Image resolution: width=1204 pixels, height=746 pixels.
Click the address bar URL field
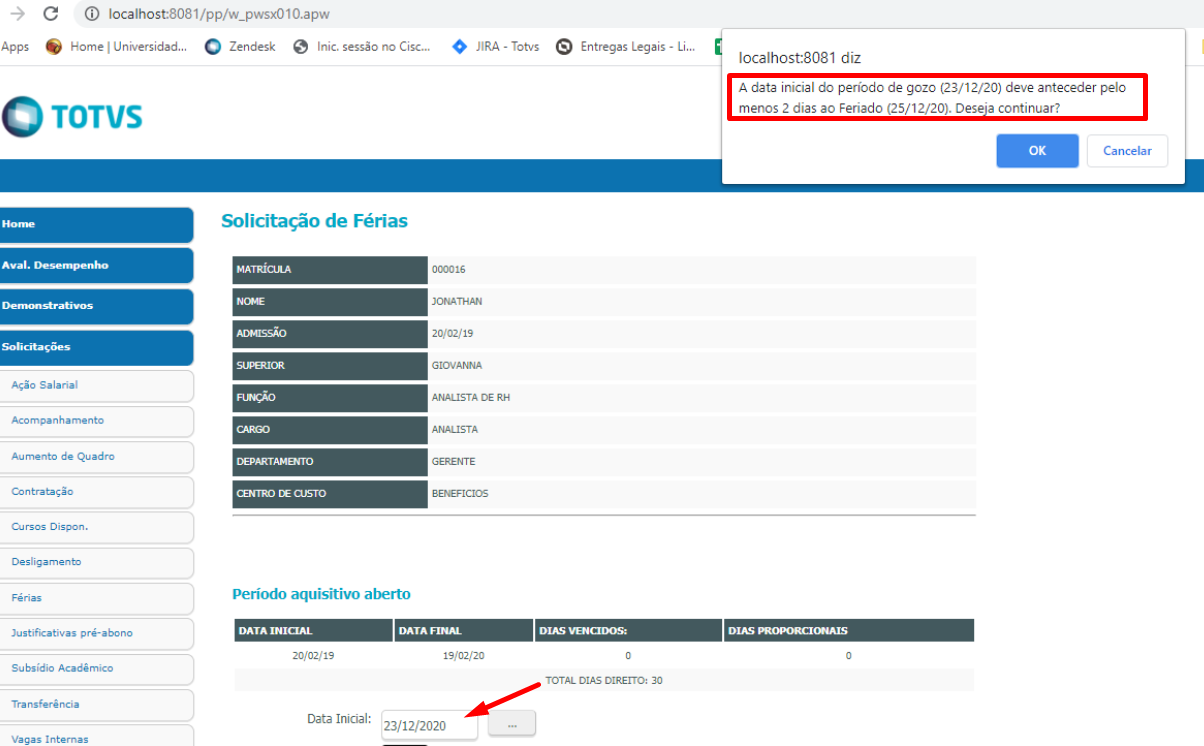(219, 14)
